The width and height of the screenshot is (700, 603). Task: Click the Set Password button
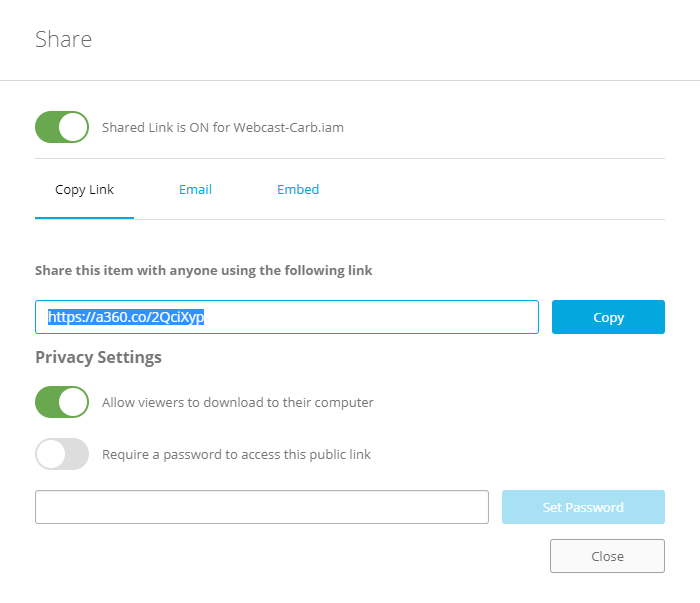pos(583,507)
